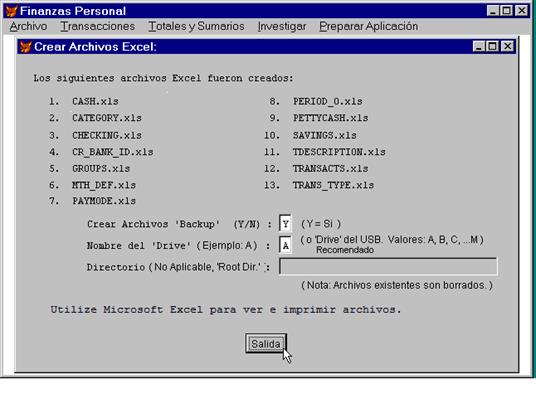Open the Investigar menu
The image size is (536, 399).
click(x=282, y=26)
